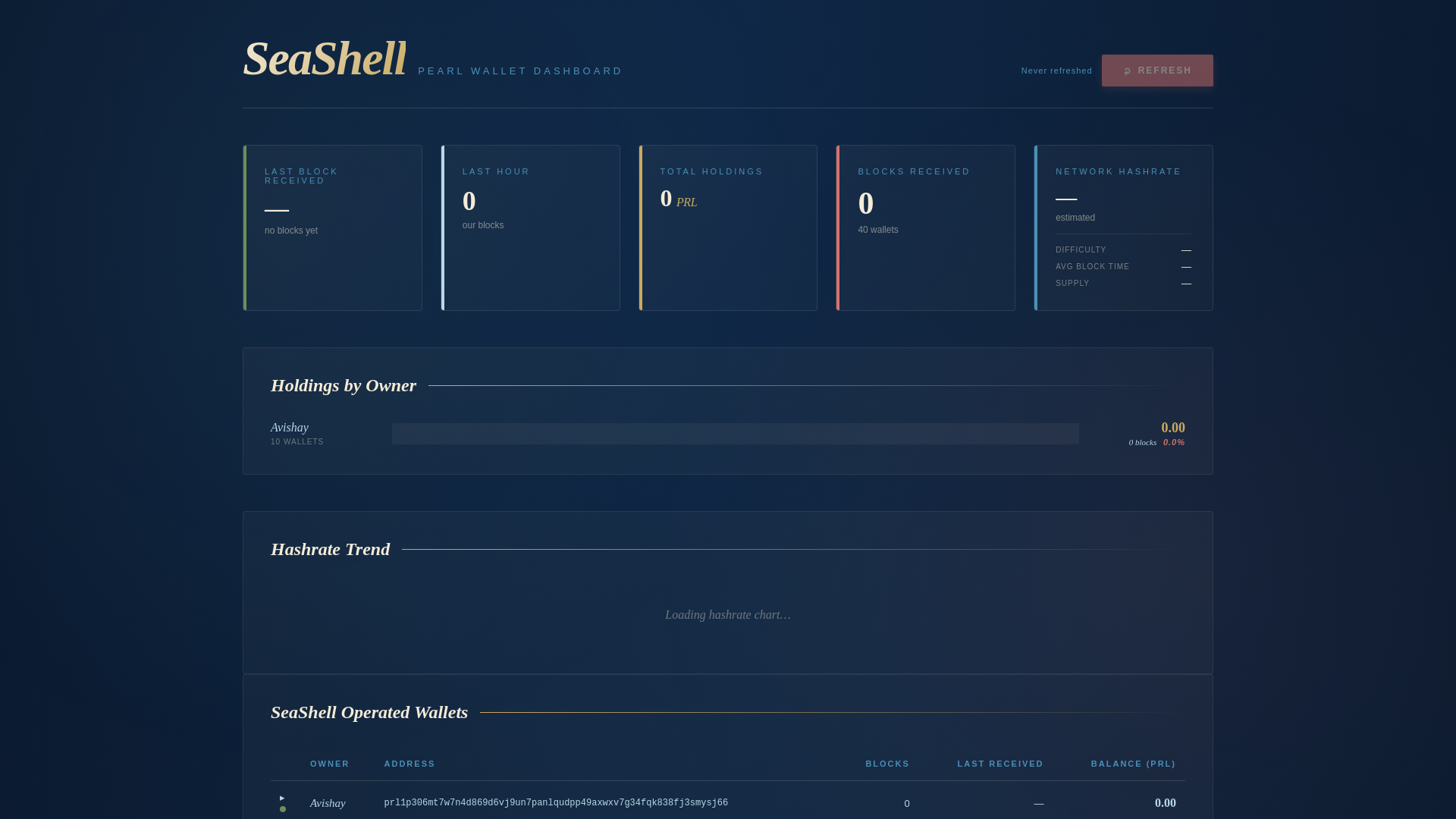
Task: Click the Never refreshed status text
Action: click(1056, 71)
